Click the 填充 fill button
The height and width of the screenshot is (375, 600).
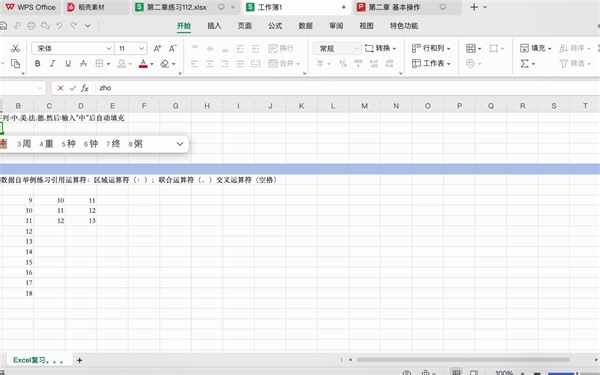[535, 48]
